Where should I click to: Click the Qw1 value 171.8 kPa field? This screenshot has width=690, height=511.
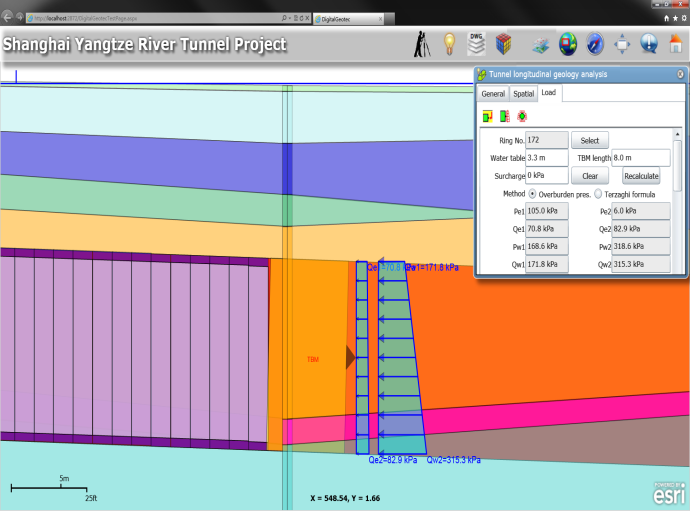pyautogui.click(x=547, y=264)
